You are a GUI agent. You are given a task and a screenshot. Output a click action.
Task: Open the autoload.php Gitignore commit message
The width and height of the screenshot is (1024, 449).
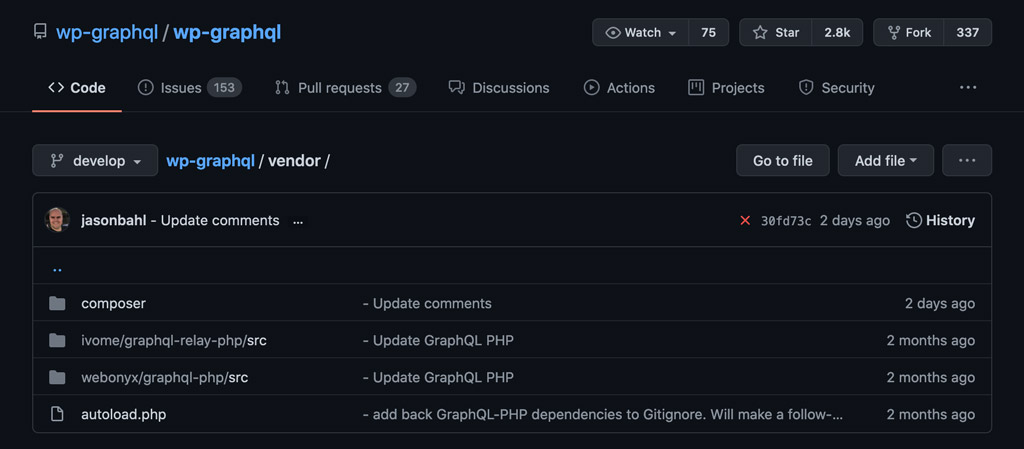pos(603,414)
